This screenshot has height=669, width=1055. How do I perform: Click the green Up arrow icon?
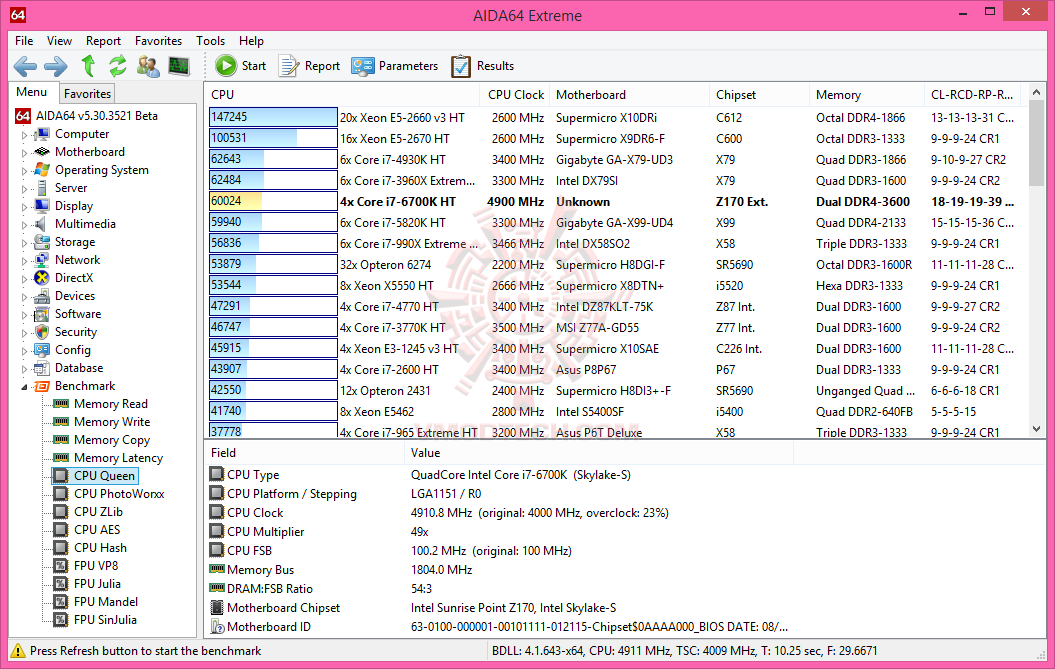pos(88,66)
